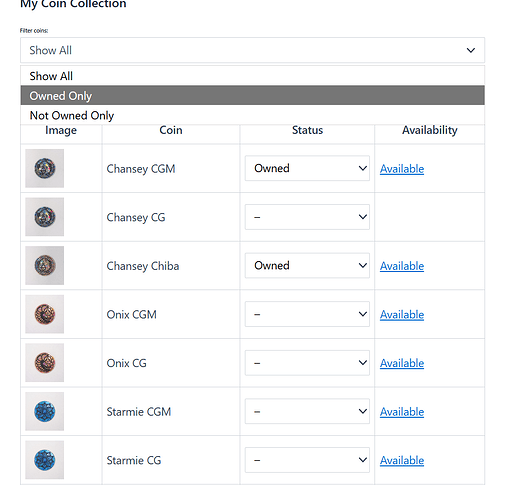The width and height of the screenshot is (529, 485).
Task: Change the Chansey CG status dropdown
Action: point(307,217)
